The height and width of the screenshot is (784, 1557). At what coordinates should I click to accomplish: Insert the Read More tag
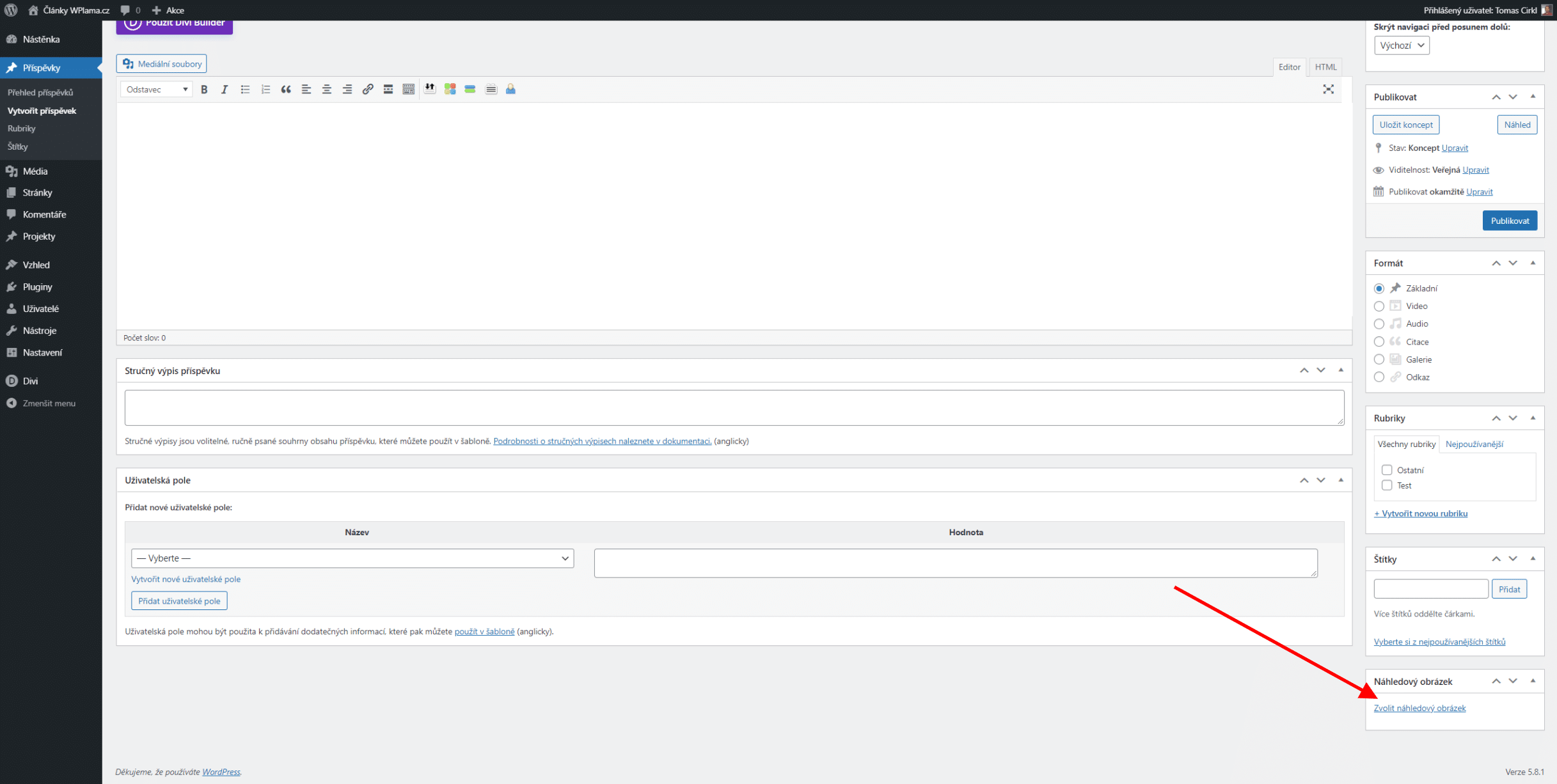(x=388, y=90)
